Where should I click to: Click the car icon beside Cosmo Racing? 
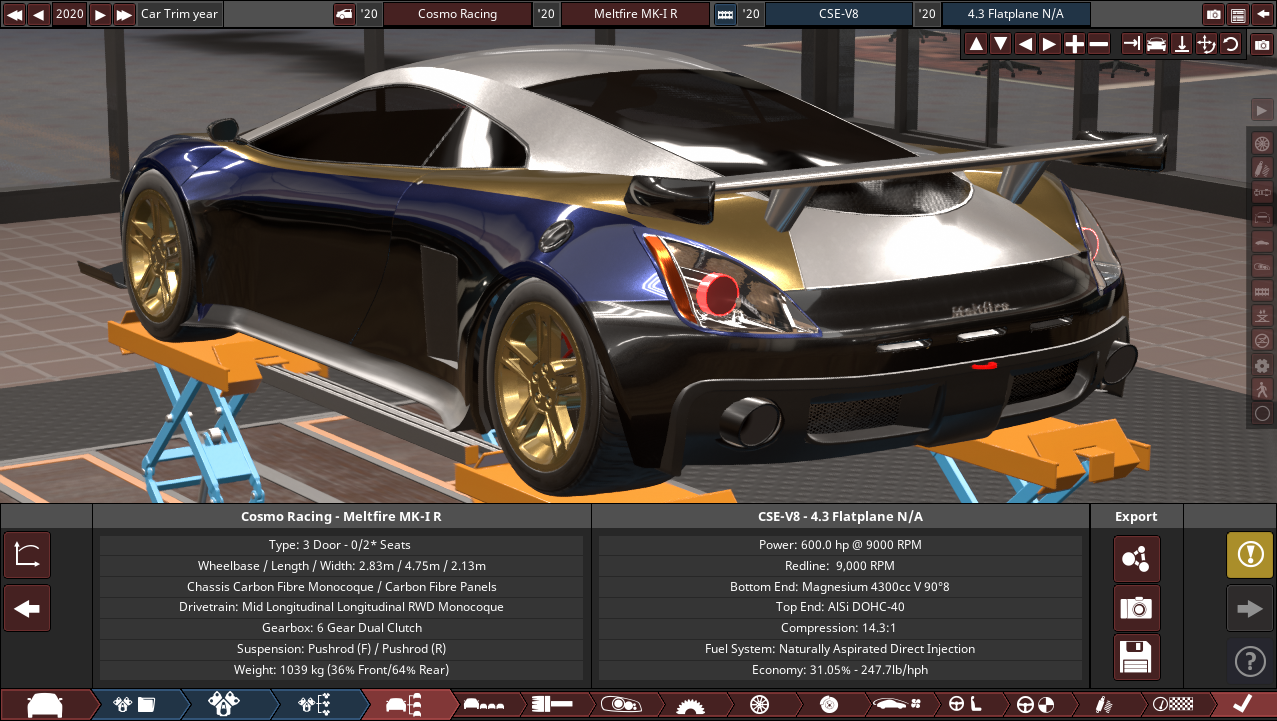pyautogui.click(x=344, y=14)
